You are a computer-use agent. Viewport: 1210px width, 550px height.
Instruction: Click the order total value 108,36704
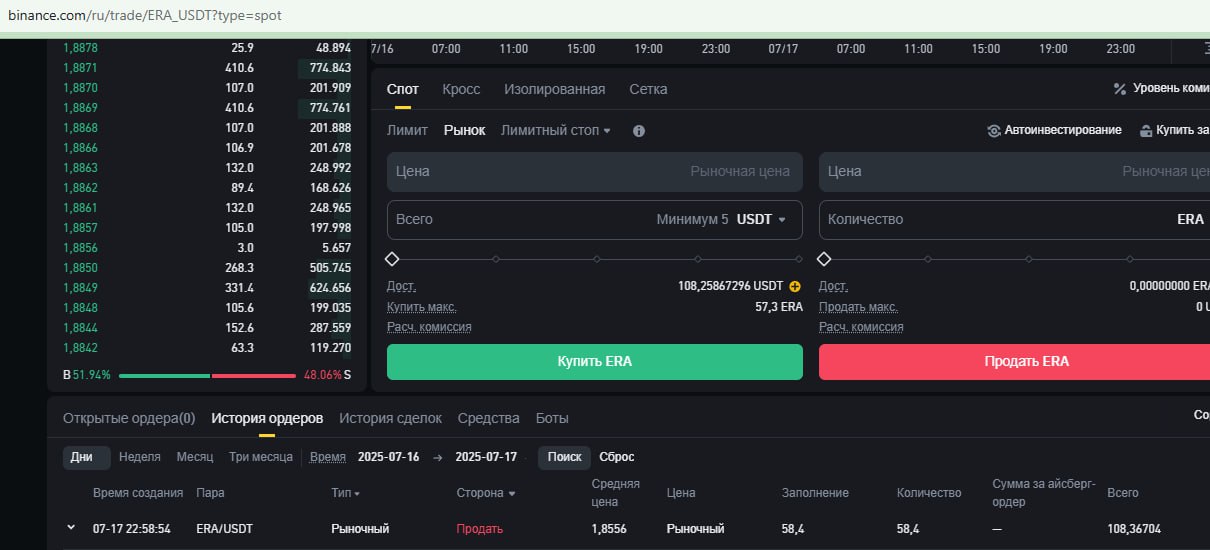(1134, 528)
